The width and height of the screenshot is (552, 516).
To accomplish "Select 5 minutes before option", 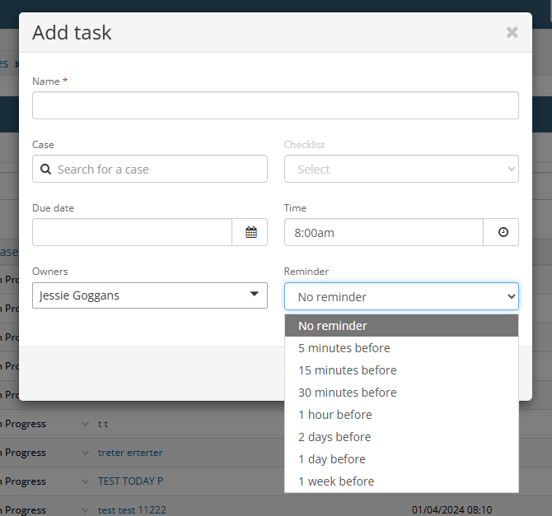I will 401,348.
